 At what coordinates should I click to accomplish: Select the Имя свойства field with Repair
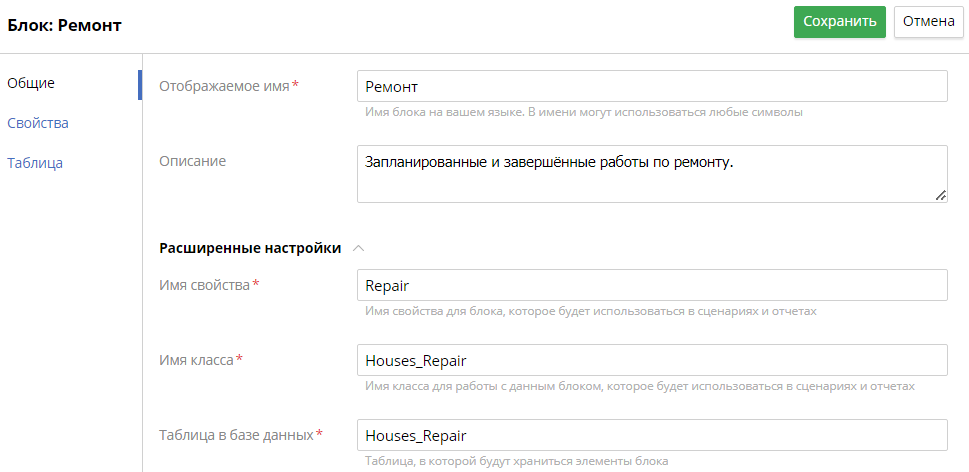pyautogui.click(x=651, y=285)
